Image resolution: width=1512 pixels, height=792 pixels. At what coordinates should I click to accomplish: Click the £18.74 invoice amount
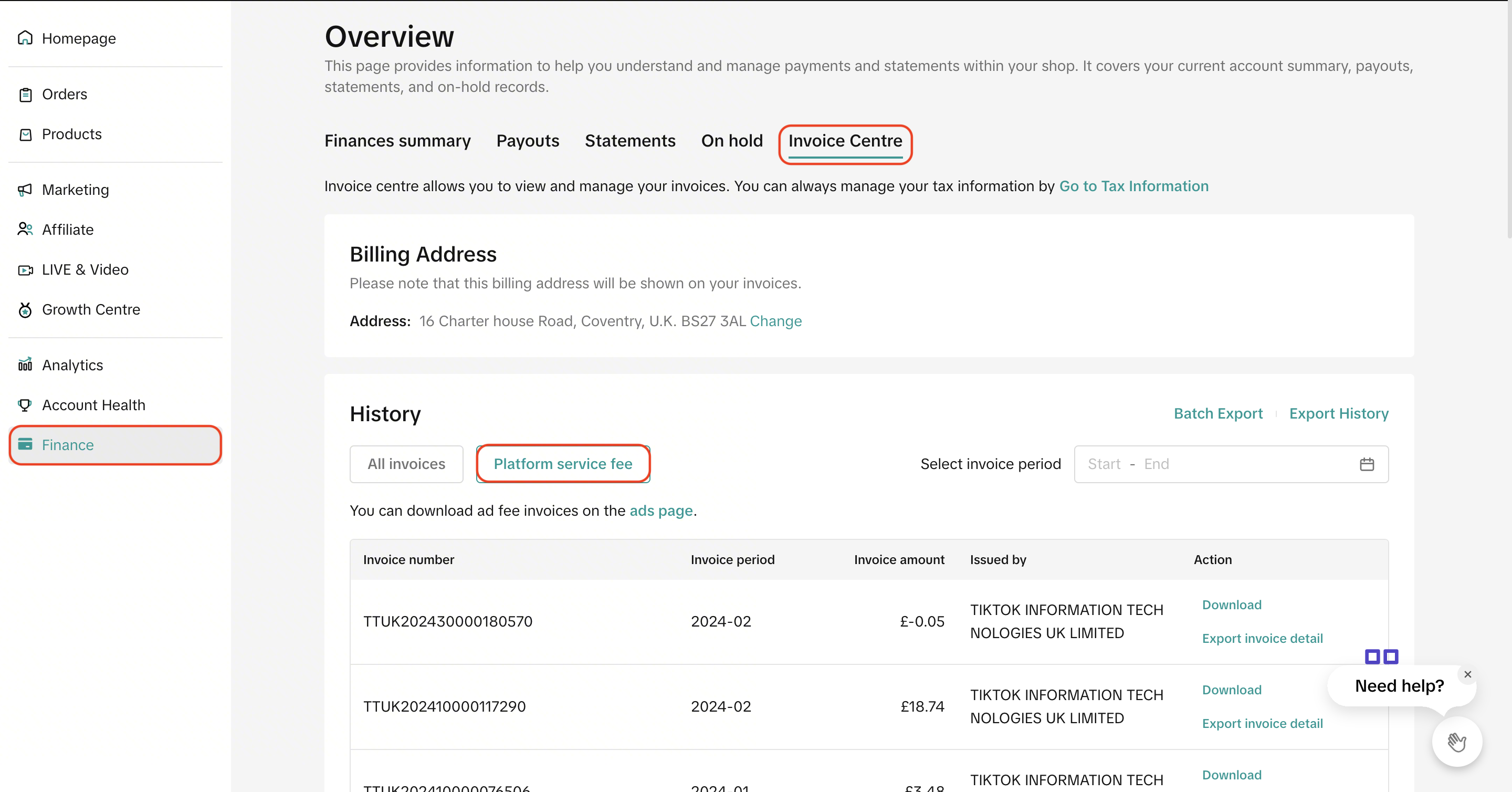(x=923, y=707)
